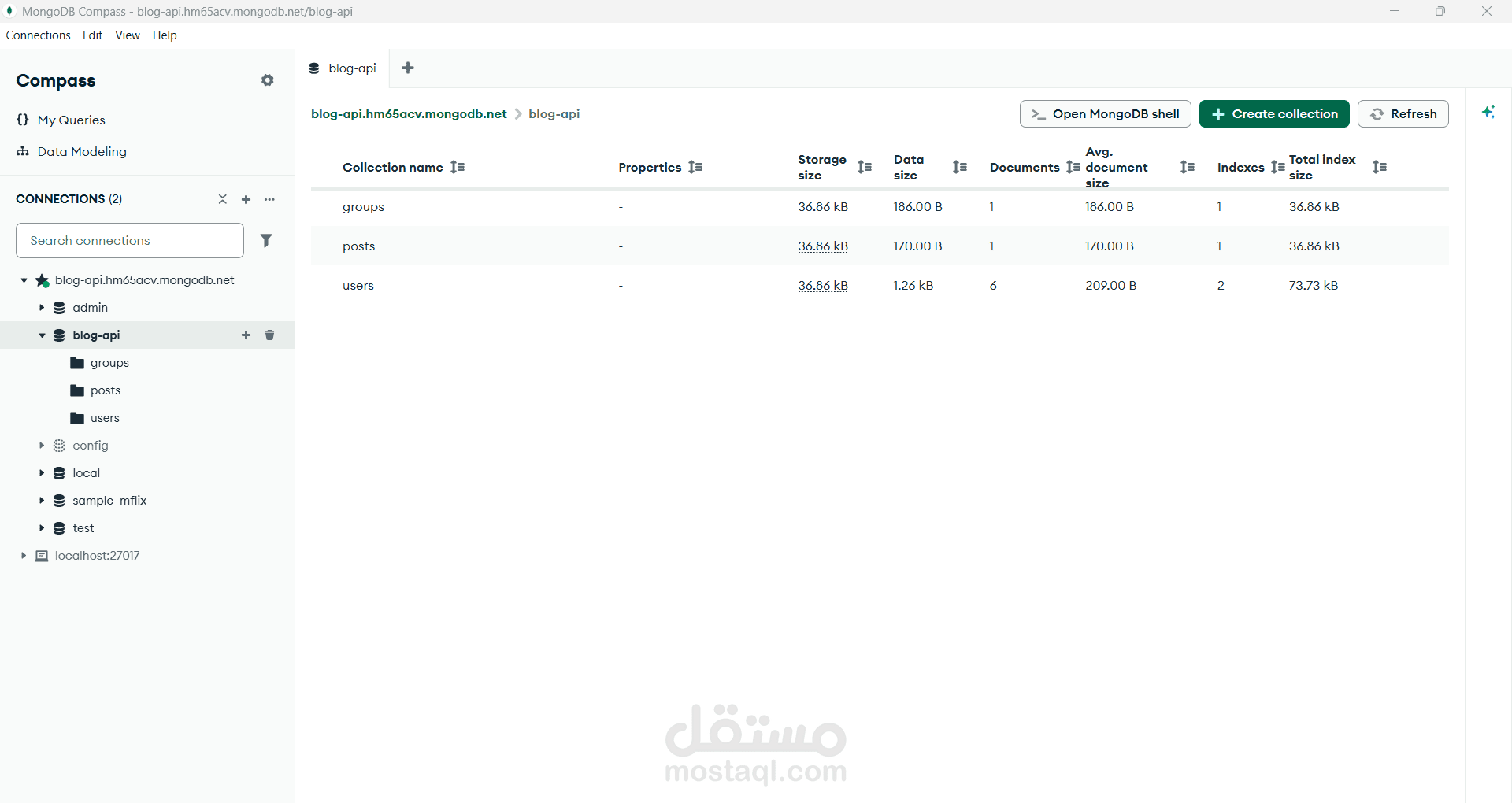Create collection plus icon on blog-api database row
Viewport: 1512px width, 803px height.
point(246,335)
